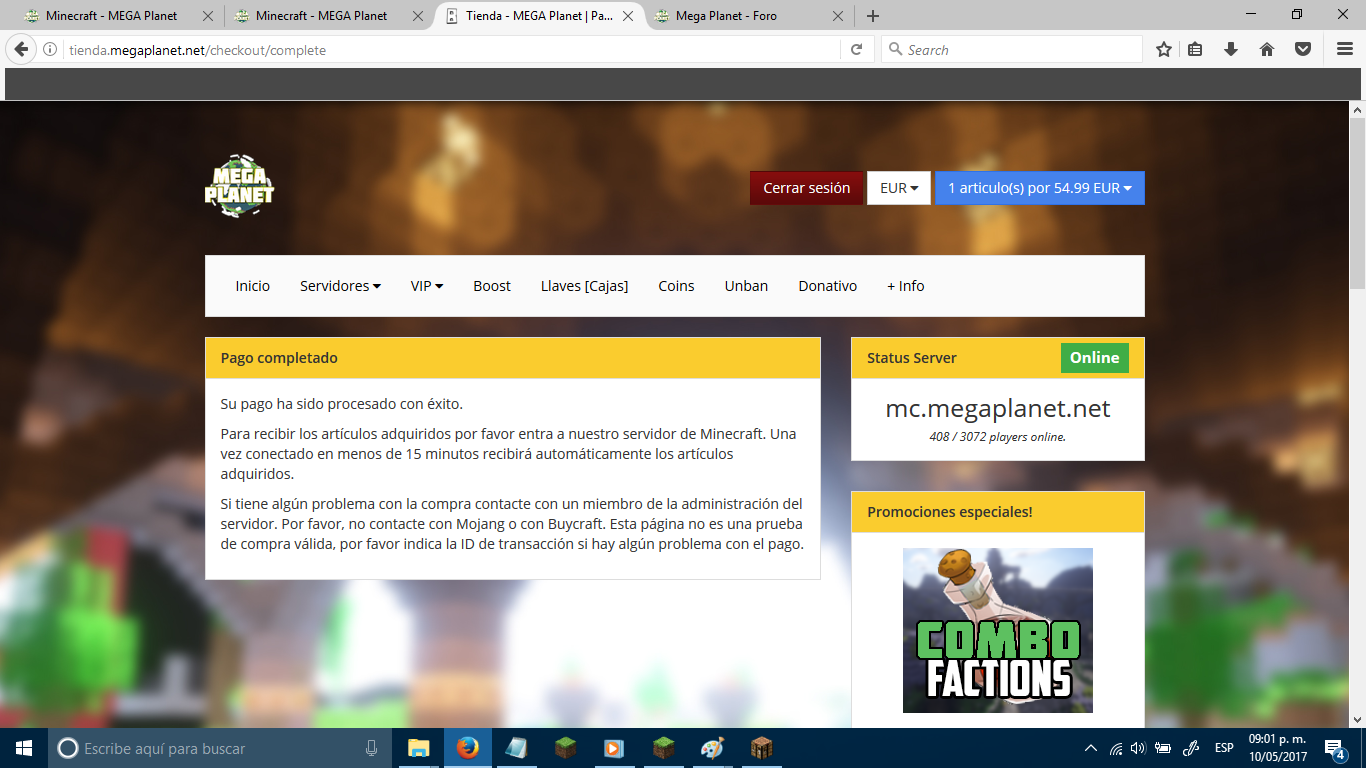
Task: Open the Minecraft crafting table taskbar icon
Action: point(762,748)
